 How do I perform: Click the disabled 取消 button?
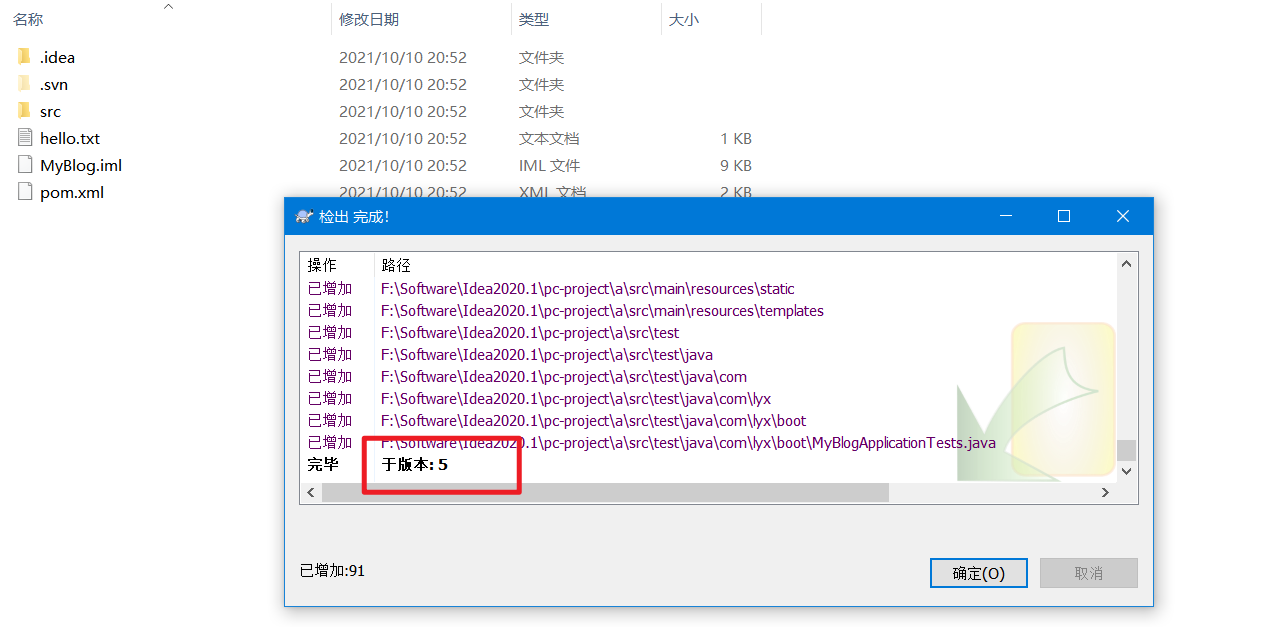pos(1088,573)
